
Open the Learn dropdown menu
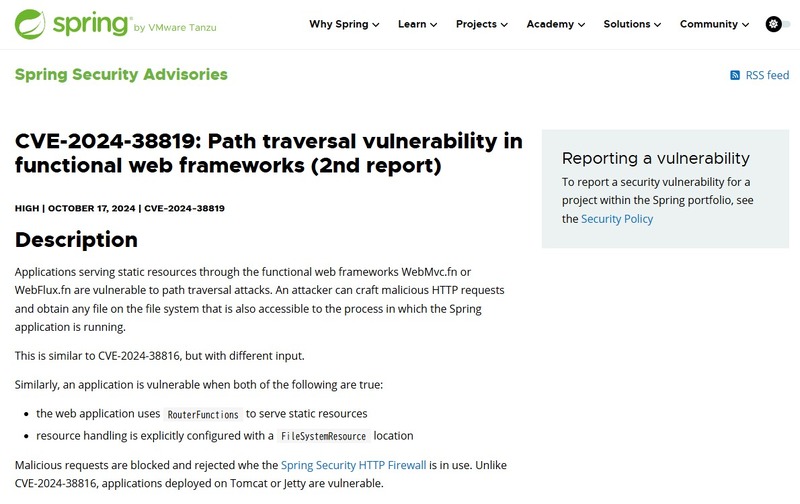(418, 24)
